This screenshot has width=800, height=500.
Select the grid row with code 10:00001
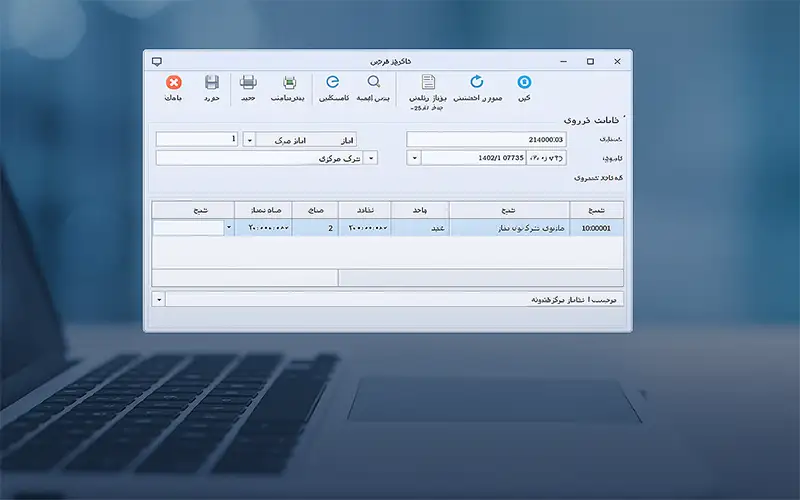point(596,228)
